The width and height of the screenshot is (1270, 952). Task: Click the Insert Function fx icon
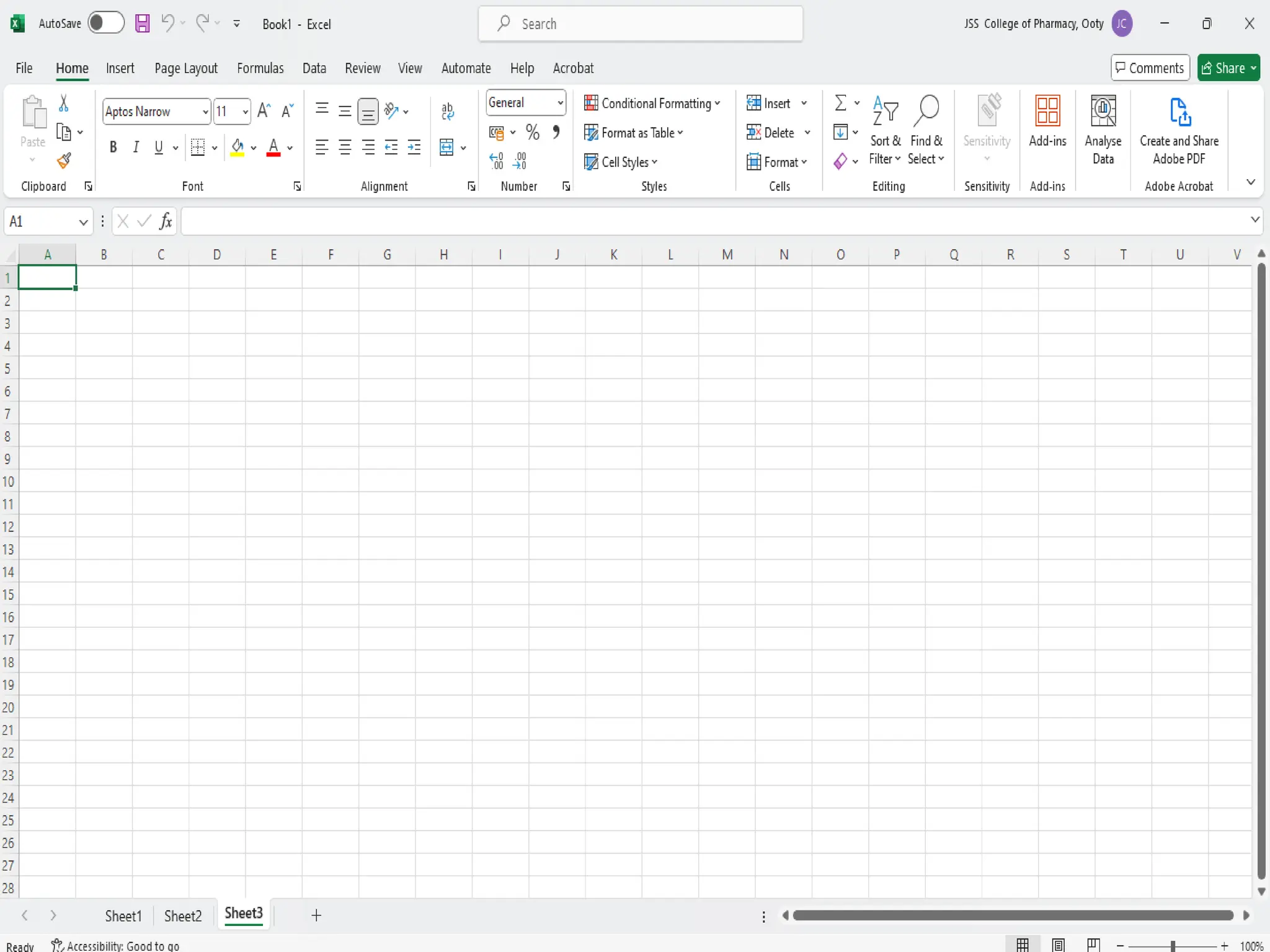tap(166, 221)
